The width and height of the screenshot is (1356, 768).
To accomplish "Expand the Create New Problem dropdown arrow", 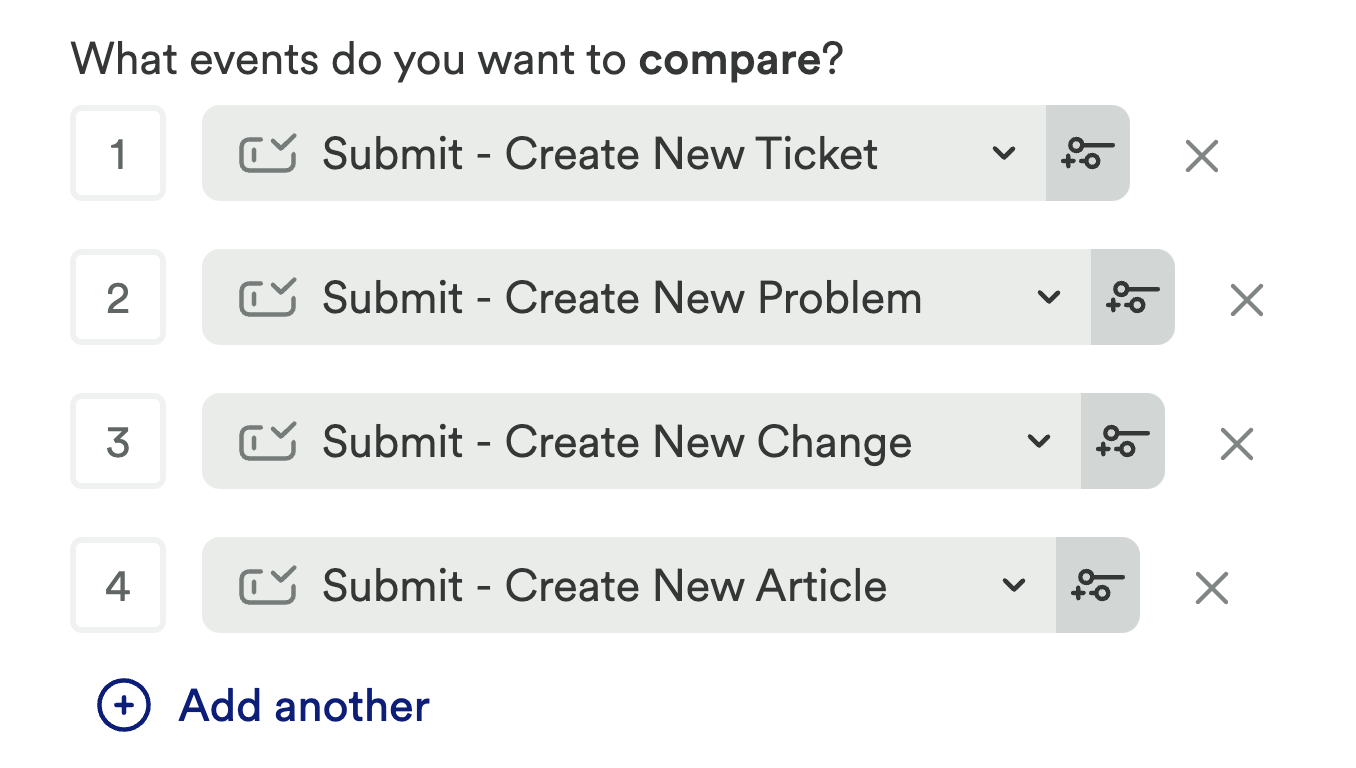I will point(1049,298).
